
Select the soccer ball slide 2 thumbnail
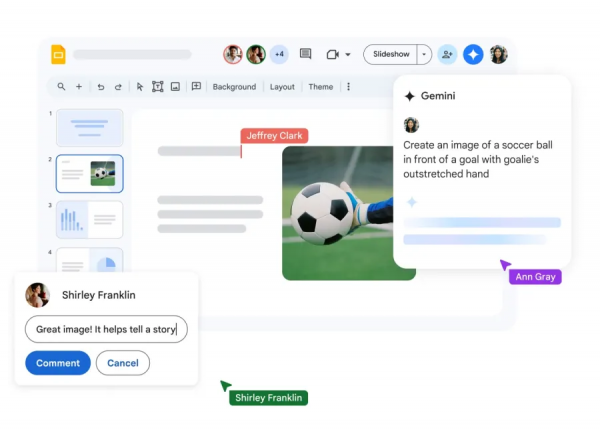90,174
